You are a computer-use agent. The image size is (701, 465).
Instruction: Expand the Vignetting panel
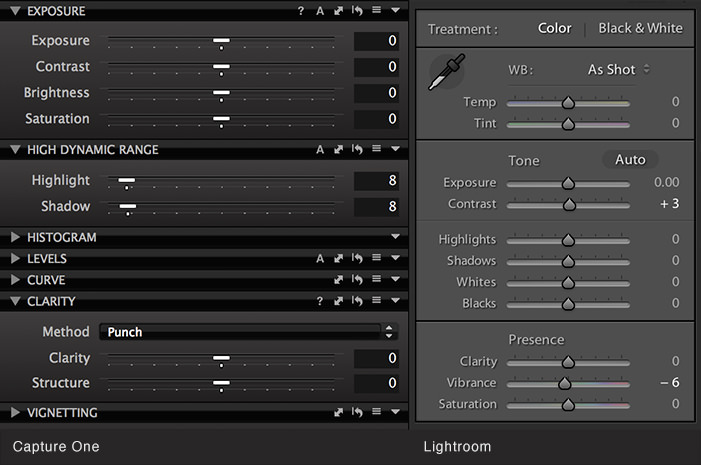point(15,412)
